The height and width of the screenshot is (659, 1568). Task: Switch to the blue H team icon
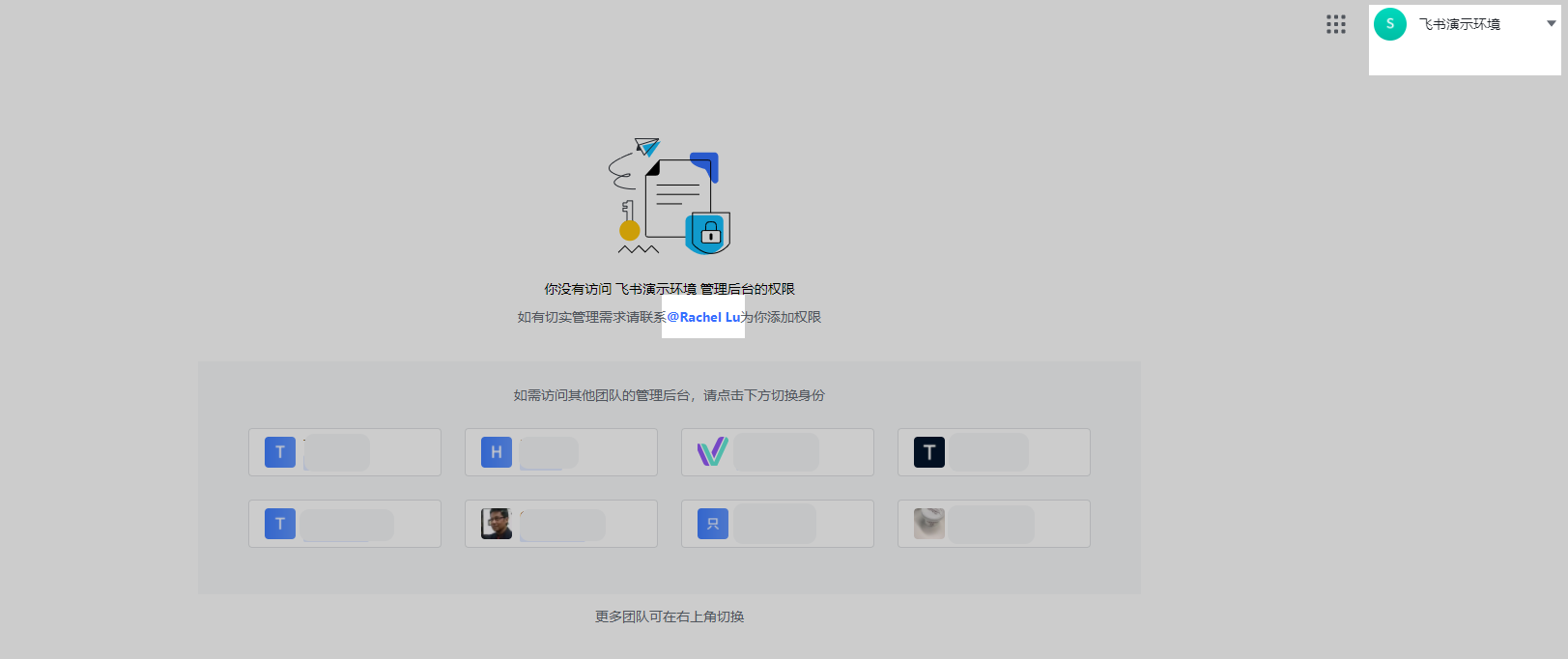(497, 452)
